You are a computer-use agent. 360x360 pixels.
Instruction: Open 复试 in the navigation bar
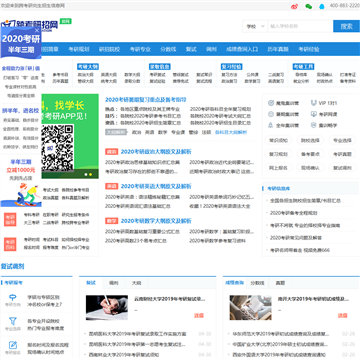191,49
